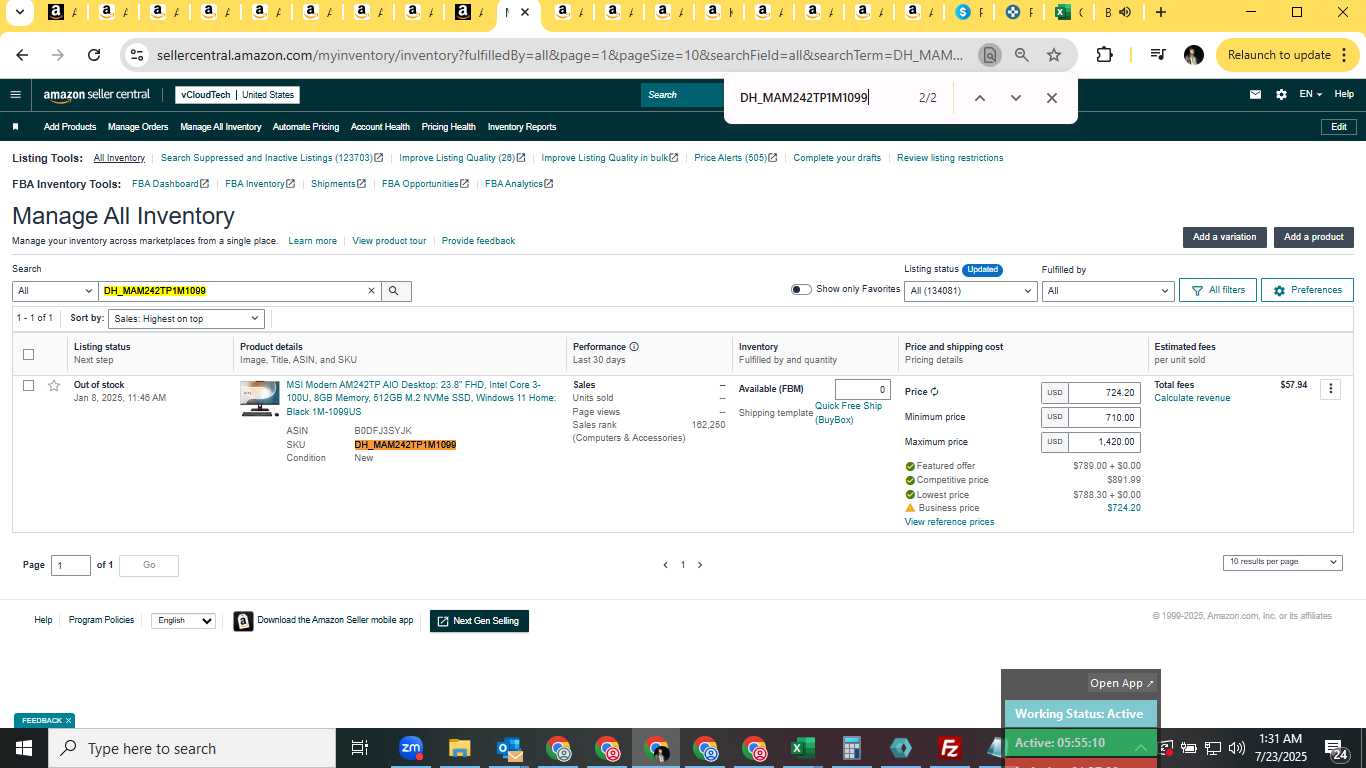Click the Price 724.20 input field
Image resolution: width=1366 pixels, height=768 pixels.
tap(1104, 393)
